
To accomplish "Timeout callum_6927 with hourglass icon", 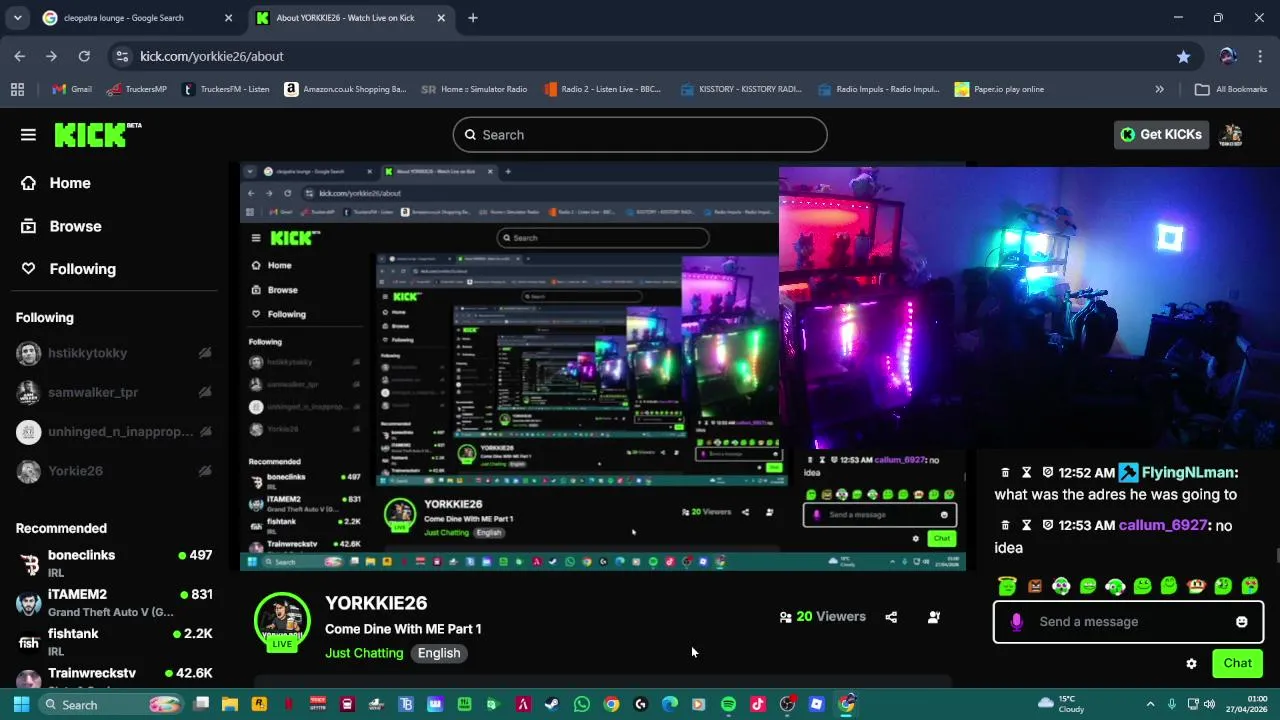I will (x=1026, y=526).
